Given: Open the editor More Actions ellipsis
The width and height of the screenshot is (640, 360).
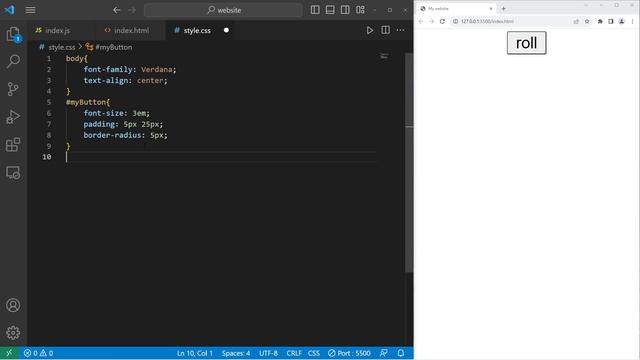Looking at the screenshot, I should [x=400, y=30].
